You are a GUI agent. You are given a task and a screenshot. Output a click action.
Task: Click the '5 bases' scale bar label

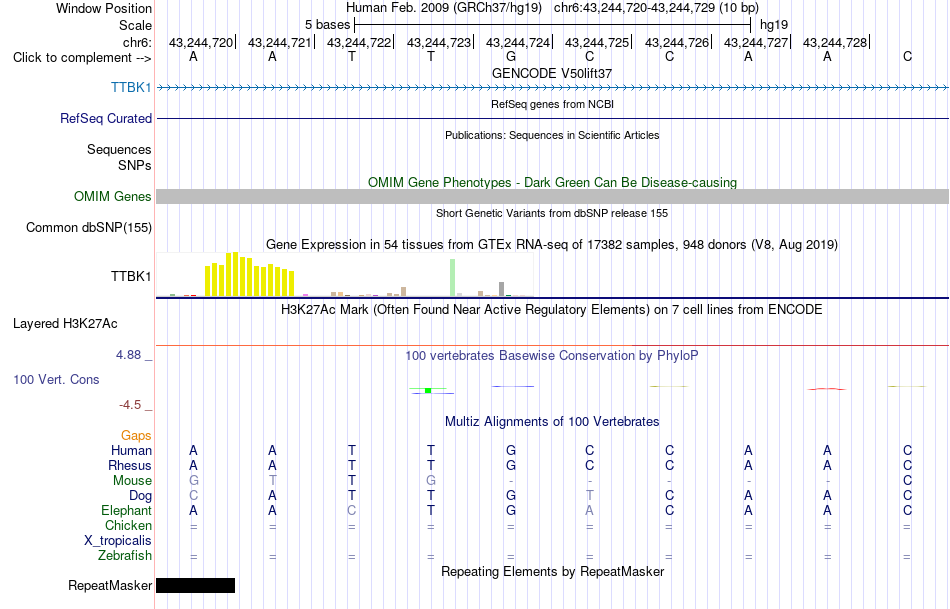coord(327,25)
